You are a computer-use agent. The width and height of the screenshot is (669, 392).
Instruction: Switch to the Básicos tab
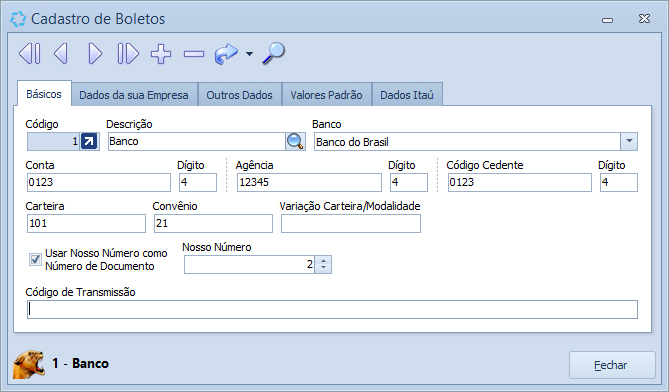(44, 94)
